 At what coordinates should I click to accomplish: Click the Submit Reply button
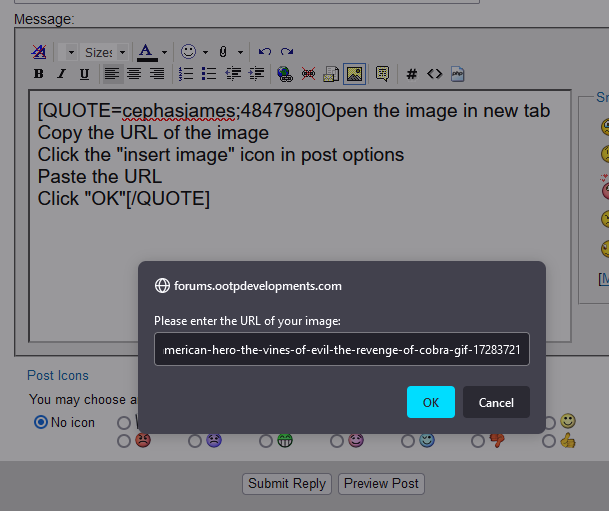[287, 483]
